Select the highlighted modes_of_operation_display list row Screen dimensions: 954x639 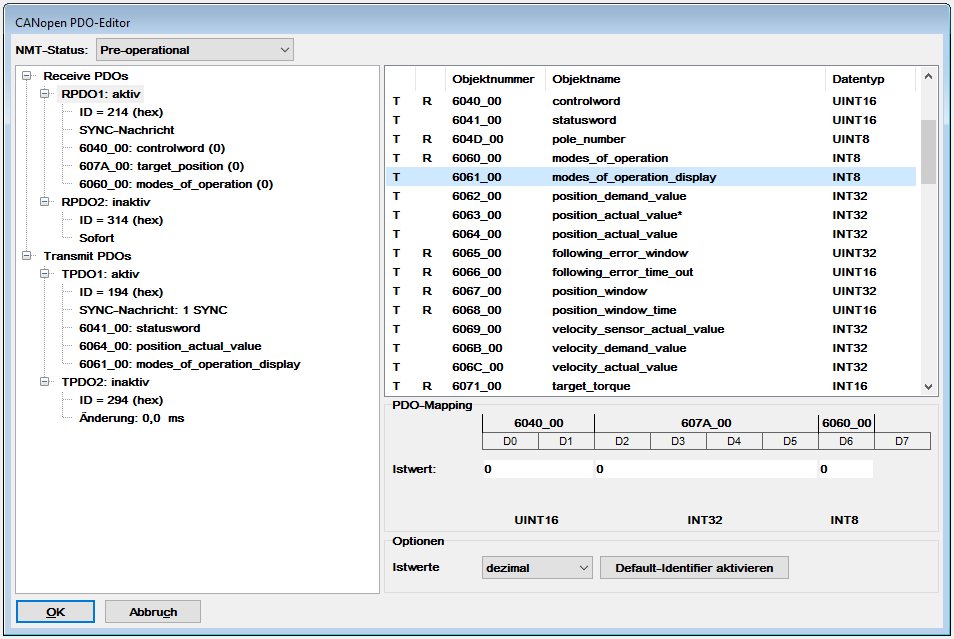point(651,177)
